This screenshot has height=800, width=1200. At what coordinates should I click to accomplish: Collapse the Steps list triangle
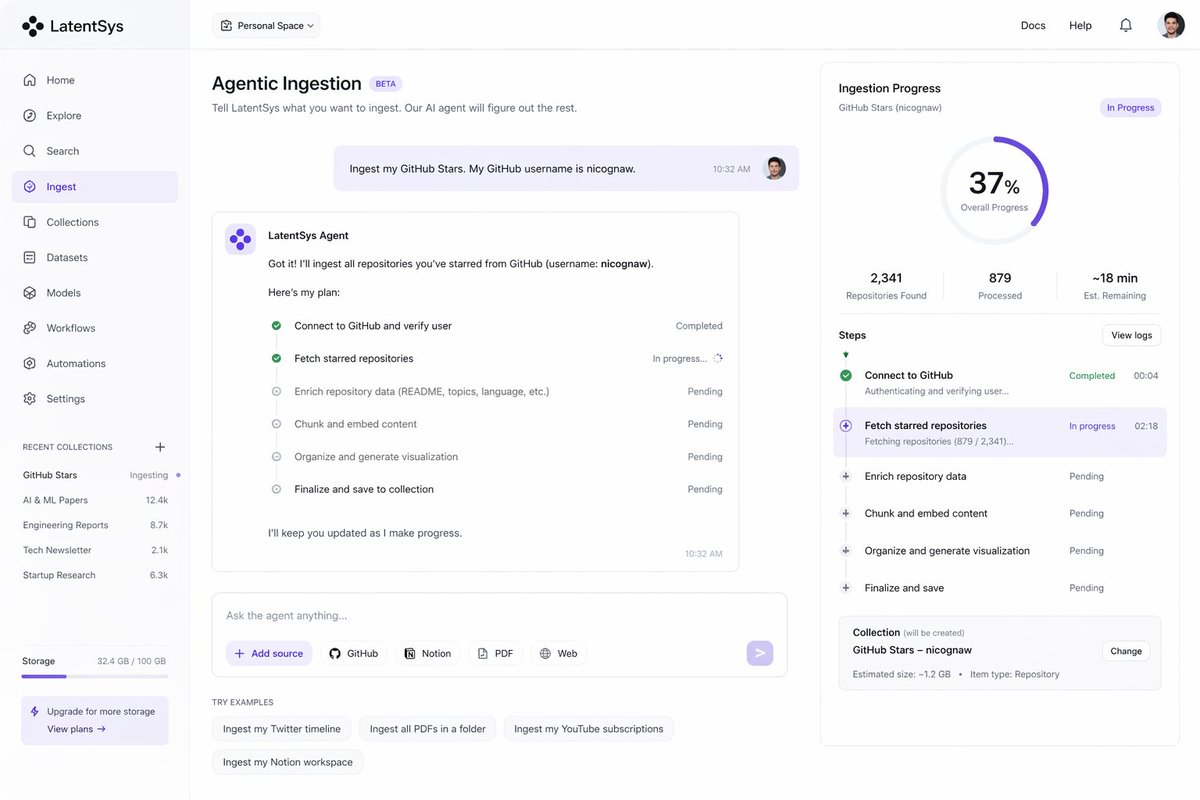coord(846,355)
